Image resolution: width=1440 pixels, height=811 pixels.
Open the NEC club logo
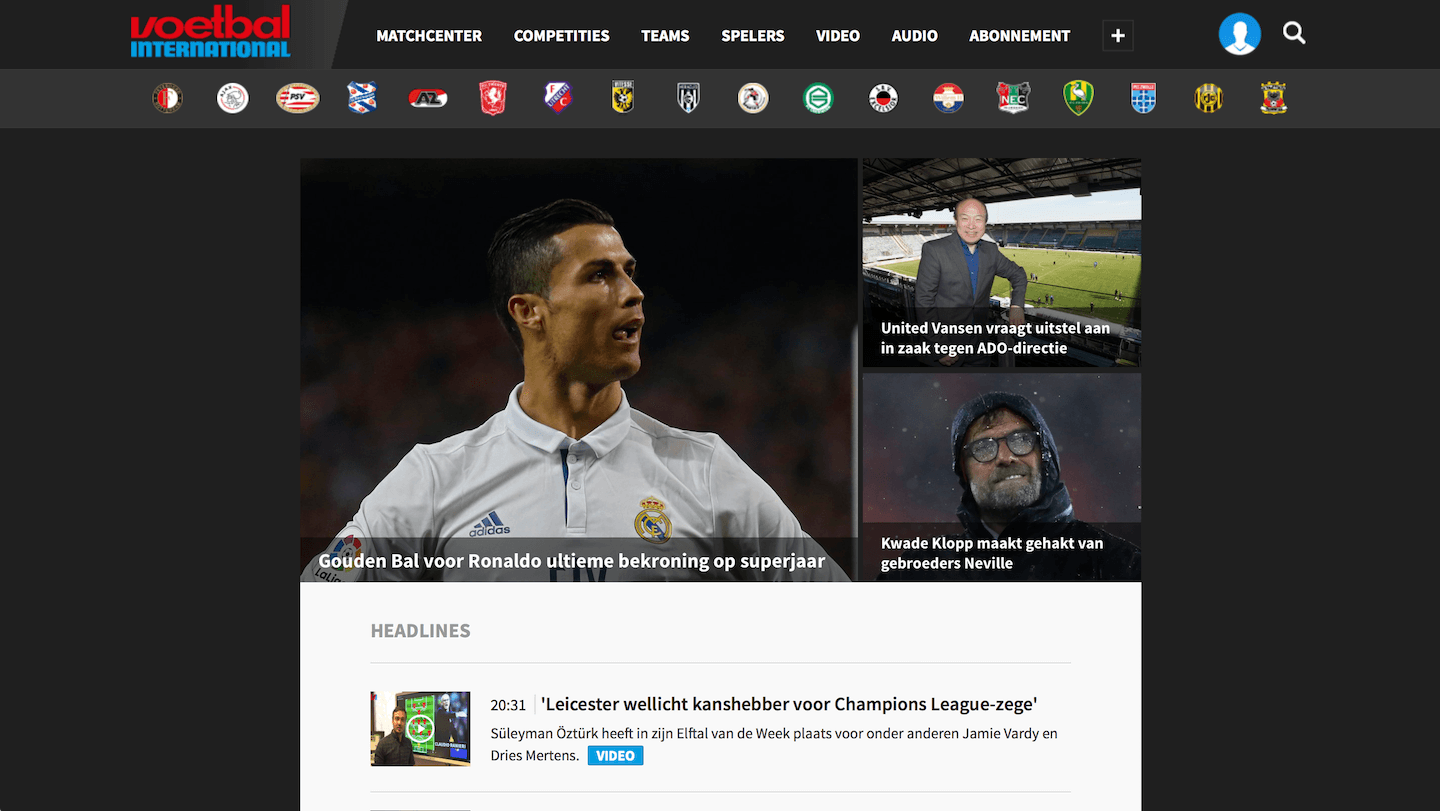1013,98
